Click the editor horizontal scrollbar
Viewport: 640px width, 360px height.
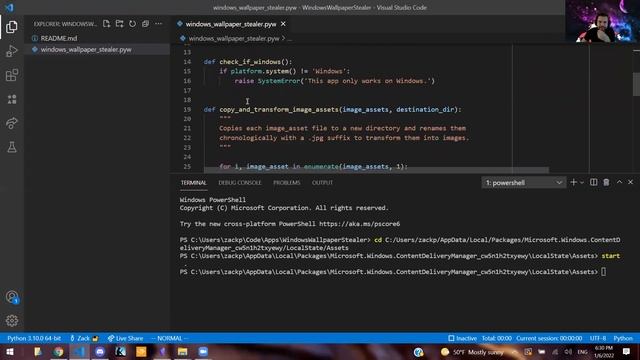pos(376,170)
